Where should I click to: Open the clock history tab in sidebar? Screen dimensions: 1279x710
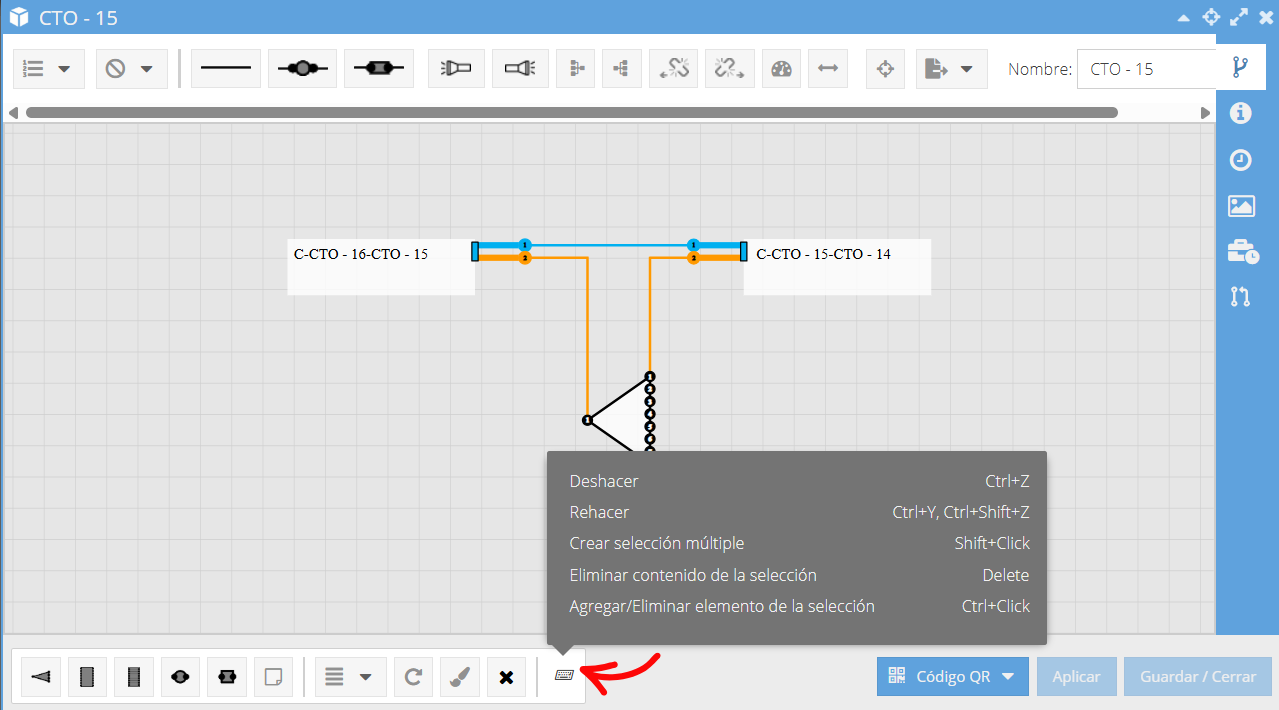pos(1241,160)
